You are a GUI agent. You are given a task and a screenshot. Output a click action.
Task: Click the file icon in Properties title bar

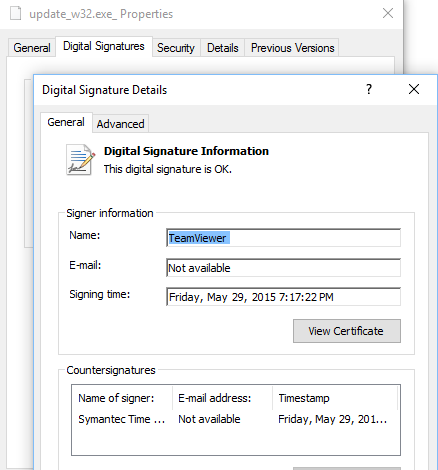click(x=15, y=13)
